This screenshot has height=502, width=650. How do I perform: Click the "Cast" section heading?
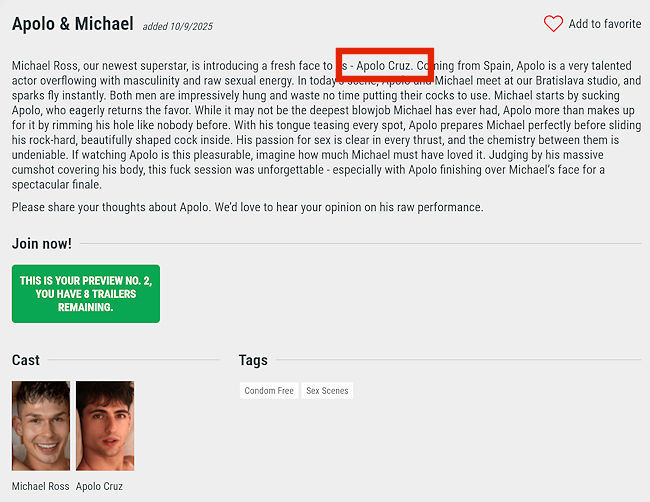(26, 360)
